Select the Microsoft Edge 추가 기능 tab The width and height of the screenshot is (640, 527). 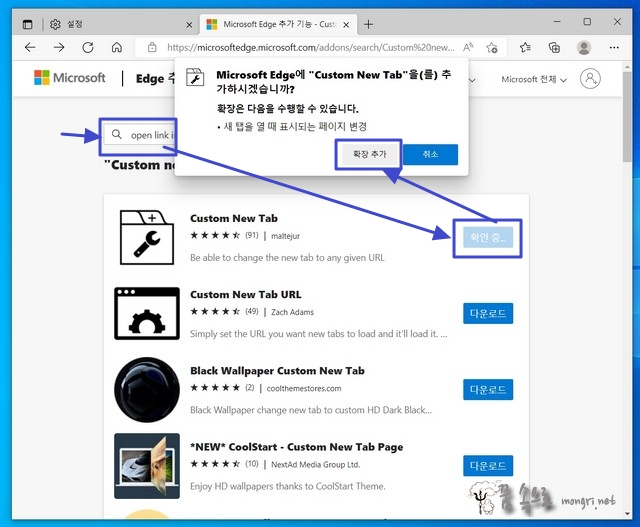(278, 24)
